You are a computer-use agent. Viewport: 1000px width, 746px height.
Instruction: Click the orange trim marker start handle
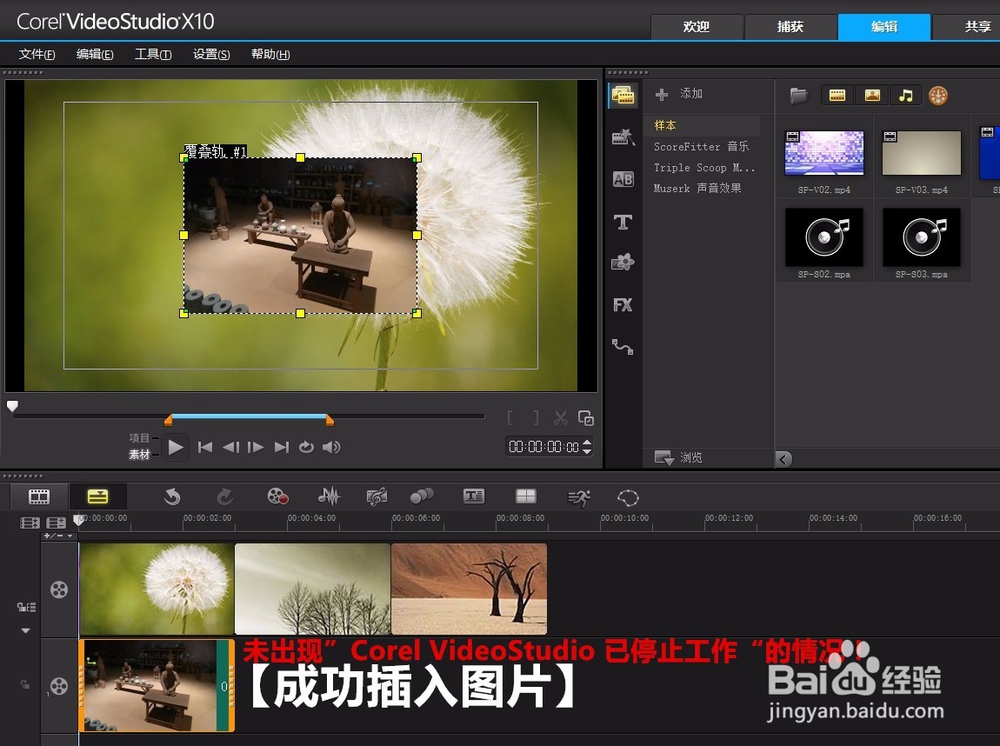pos(168,420)
